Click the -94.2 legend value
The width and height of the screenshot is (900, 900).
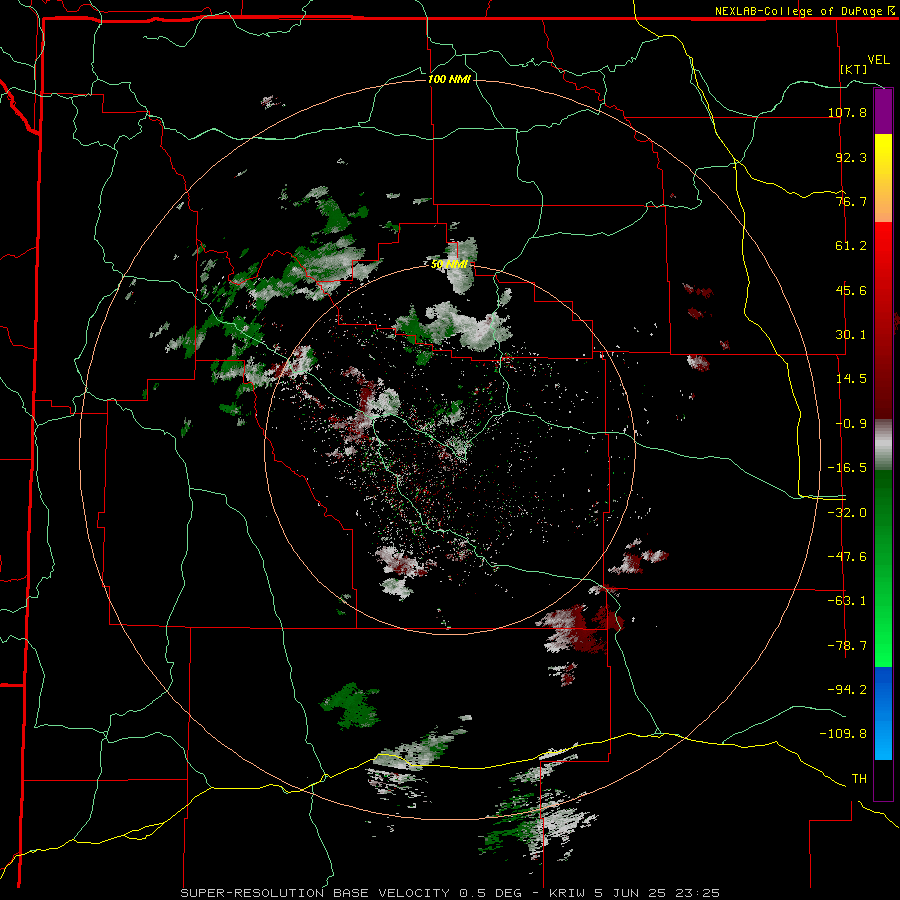848,689
